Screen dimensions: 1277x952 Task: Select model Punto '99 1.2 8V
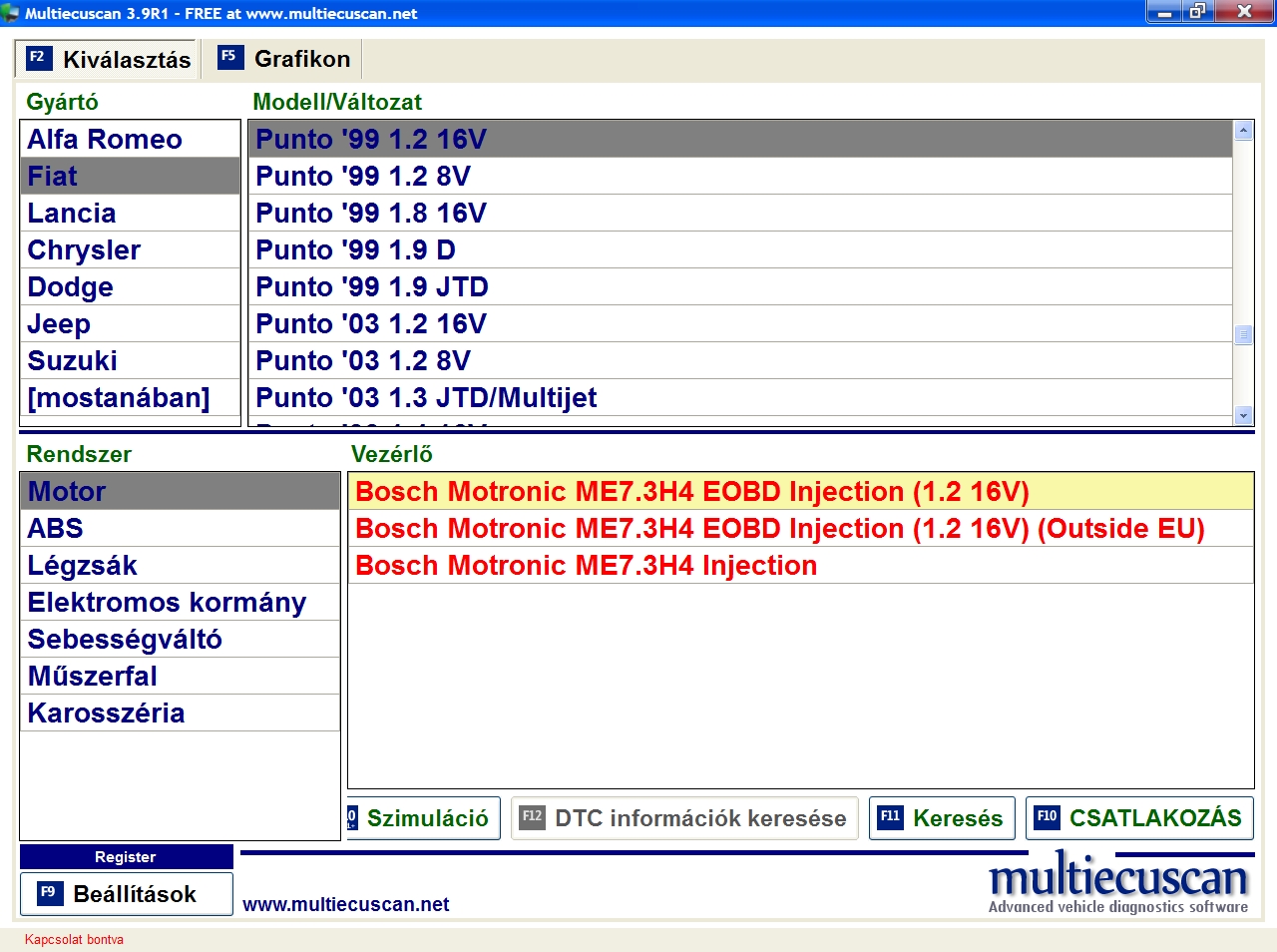740,177
